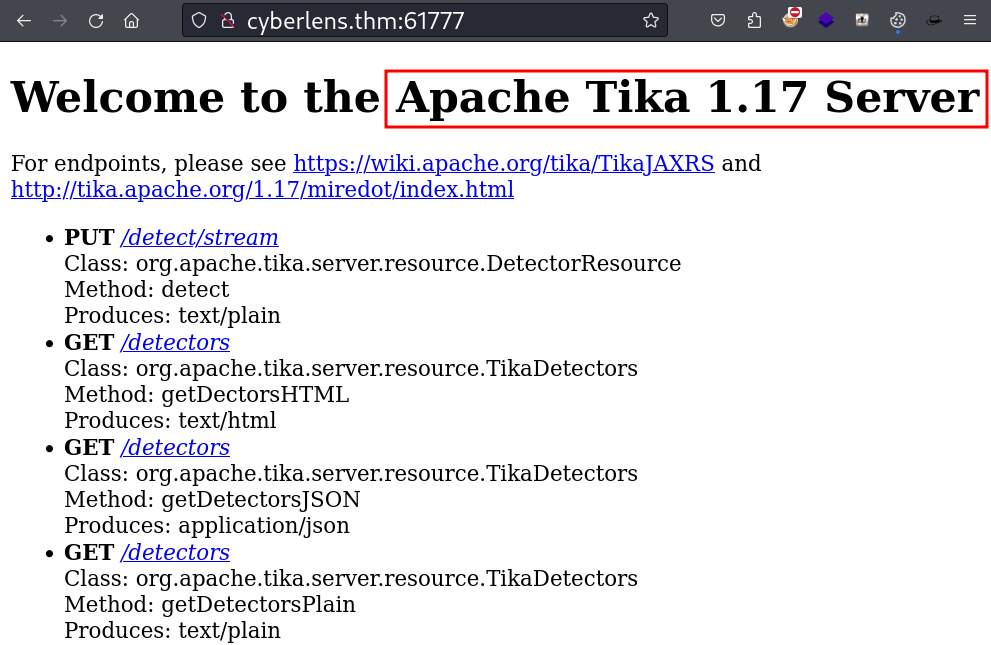Screen dimensions: 991x645
Task: Open the tracking protection shield icon
Action: click(199, 20)
